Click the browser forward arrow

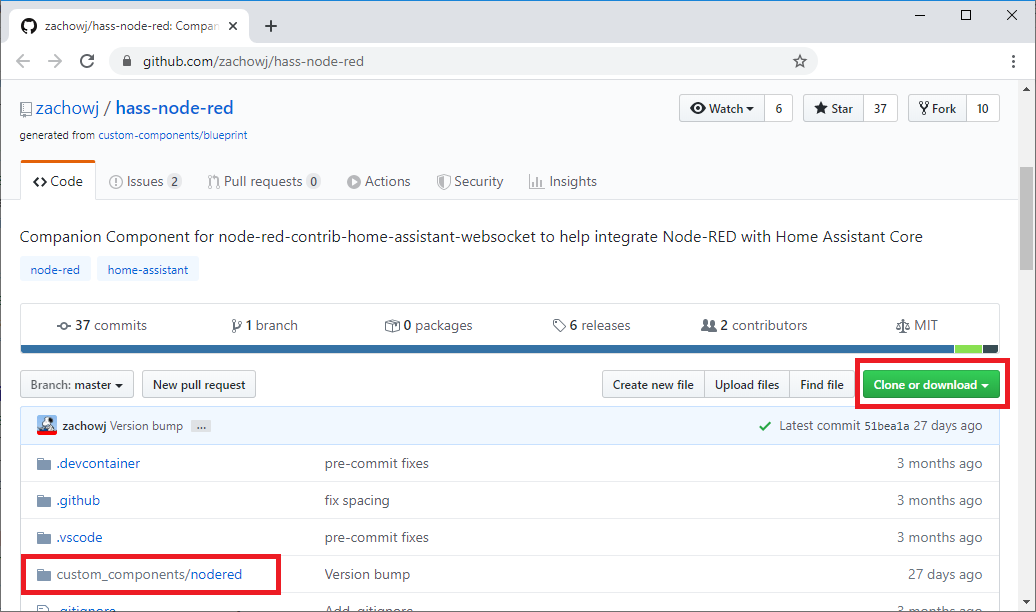(55, 61)
